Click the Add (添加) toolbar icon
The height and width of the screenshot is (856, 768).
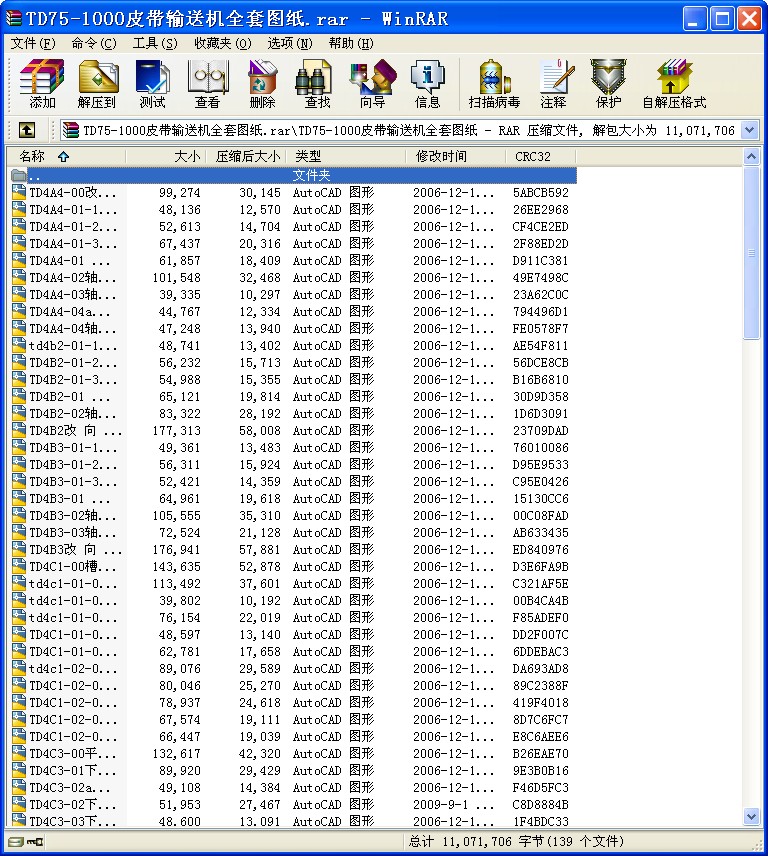coord(42,83)
